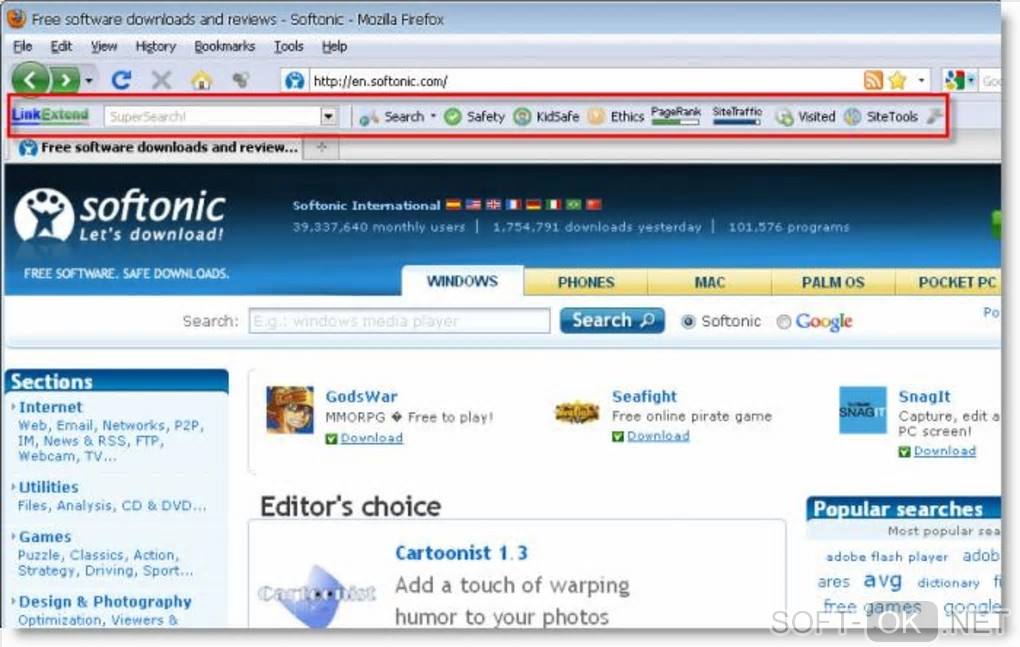Switch to the PHONES platform tab
This screenshot has width=1020, height=647.
585,282
